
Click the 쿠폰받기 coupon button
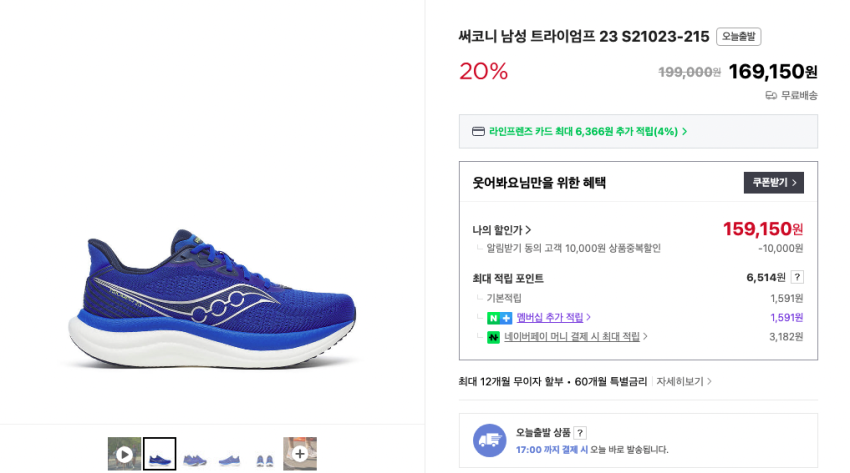[x=773, y=183]
